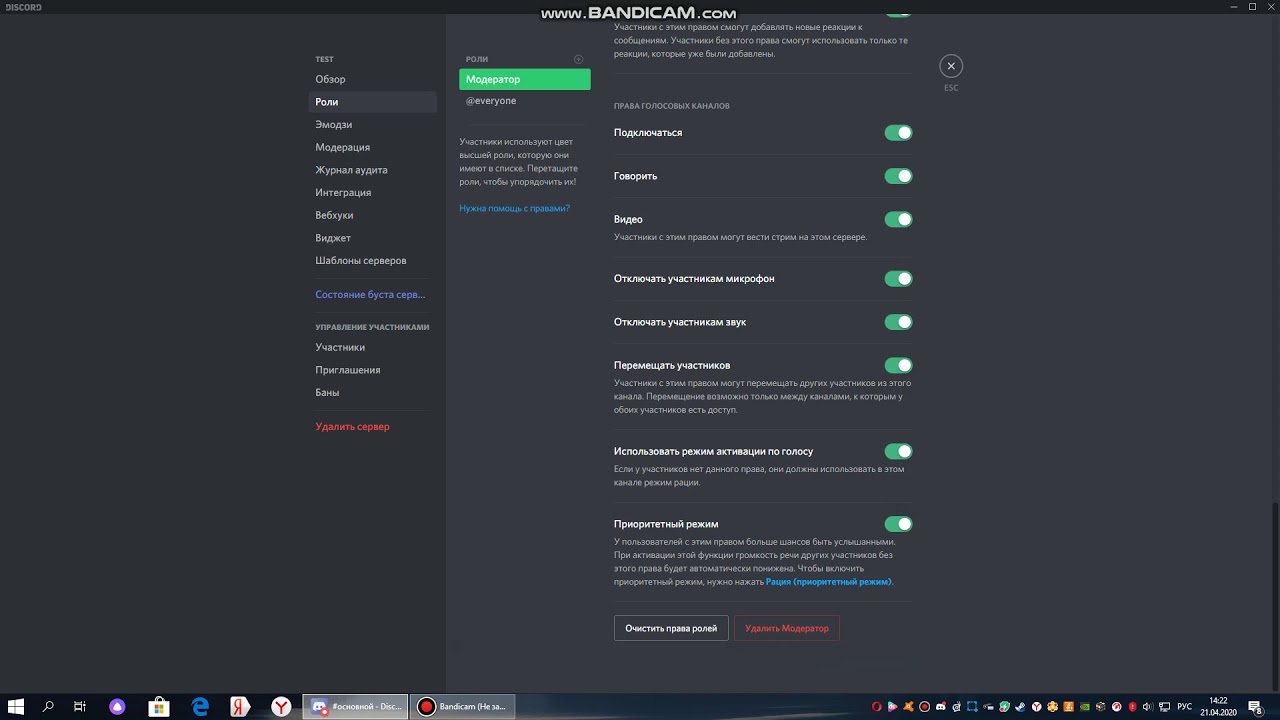Open the Приглашения section
Screen dimensions: 1280x720
coord(372,370)
